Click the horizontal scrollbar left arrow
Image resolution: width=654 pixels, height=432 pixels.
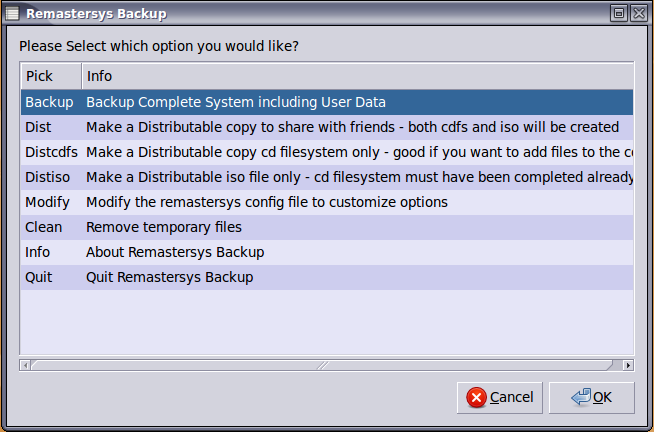(x=26, y=365)
